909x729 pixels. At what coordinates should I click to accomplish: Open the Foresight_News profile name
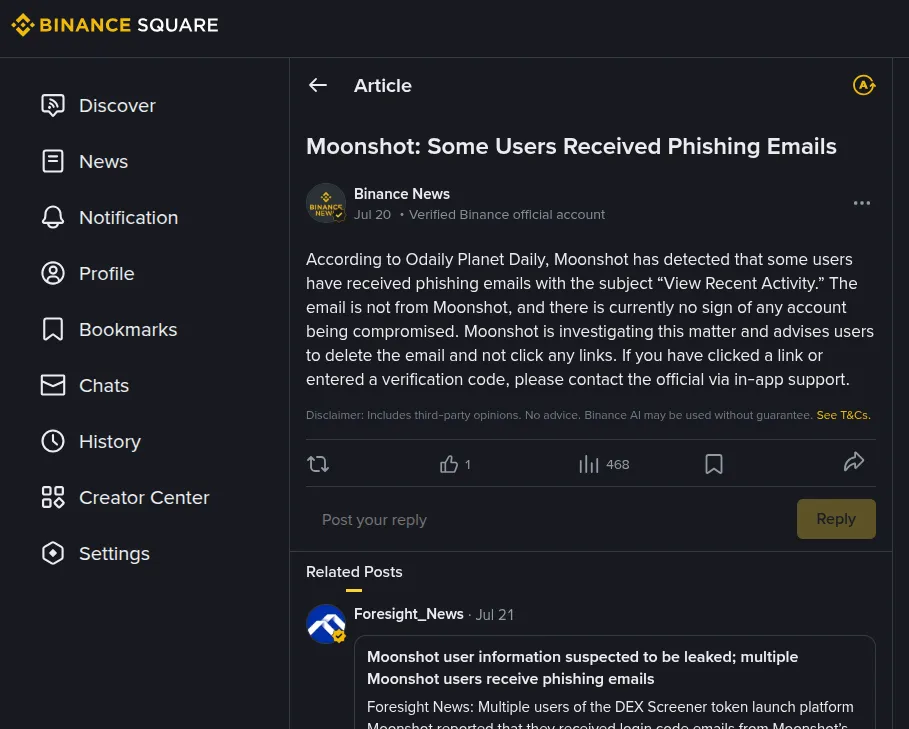[409, 614]
